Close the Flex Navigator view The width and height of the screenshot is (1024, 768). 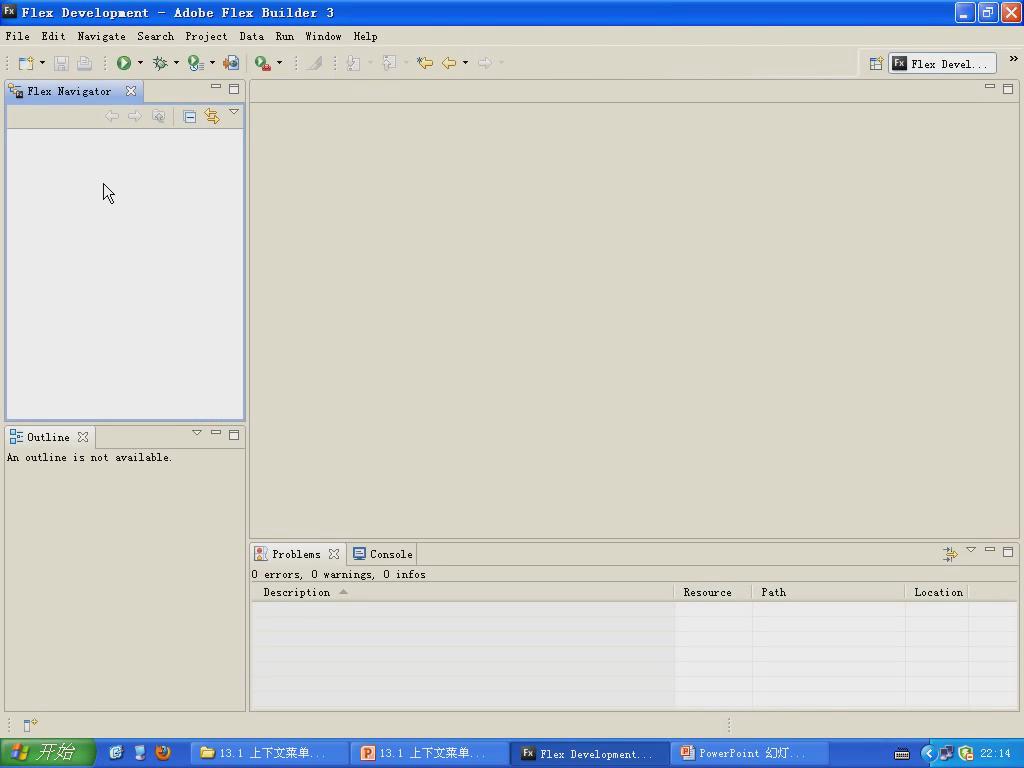pos(131,91)
